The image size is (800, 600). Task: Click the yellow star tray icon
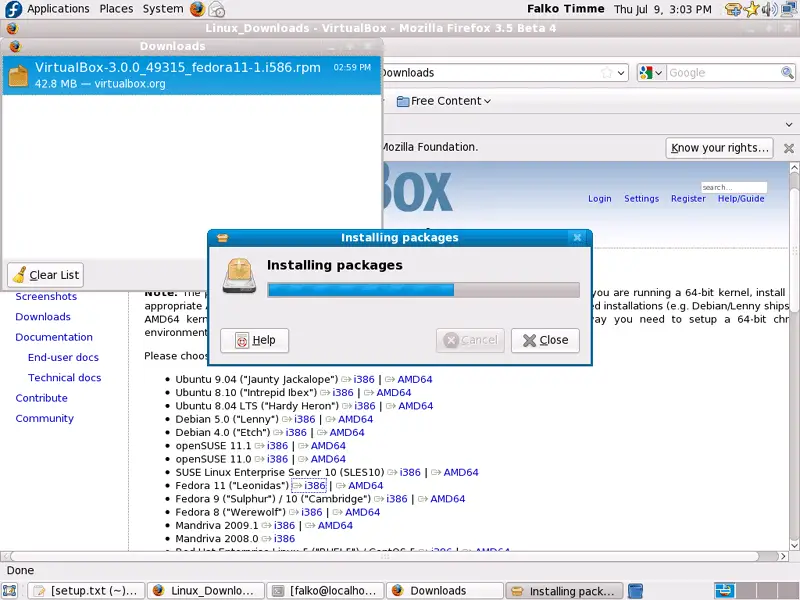coord(752,9)
